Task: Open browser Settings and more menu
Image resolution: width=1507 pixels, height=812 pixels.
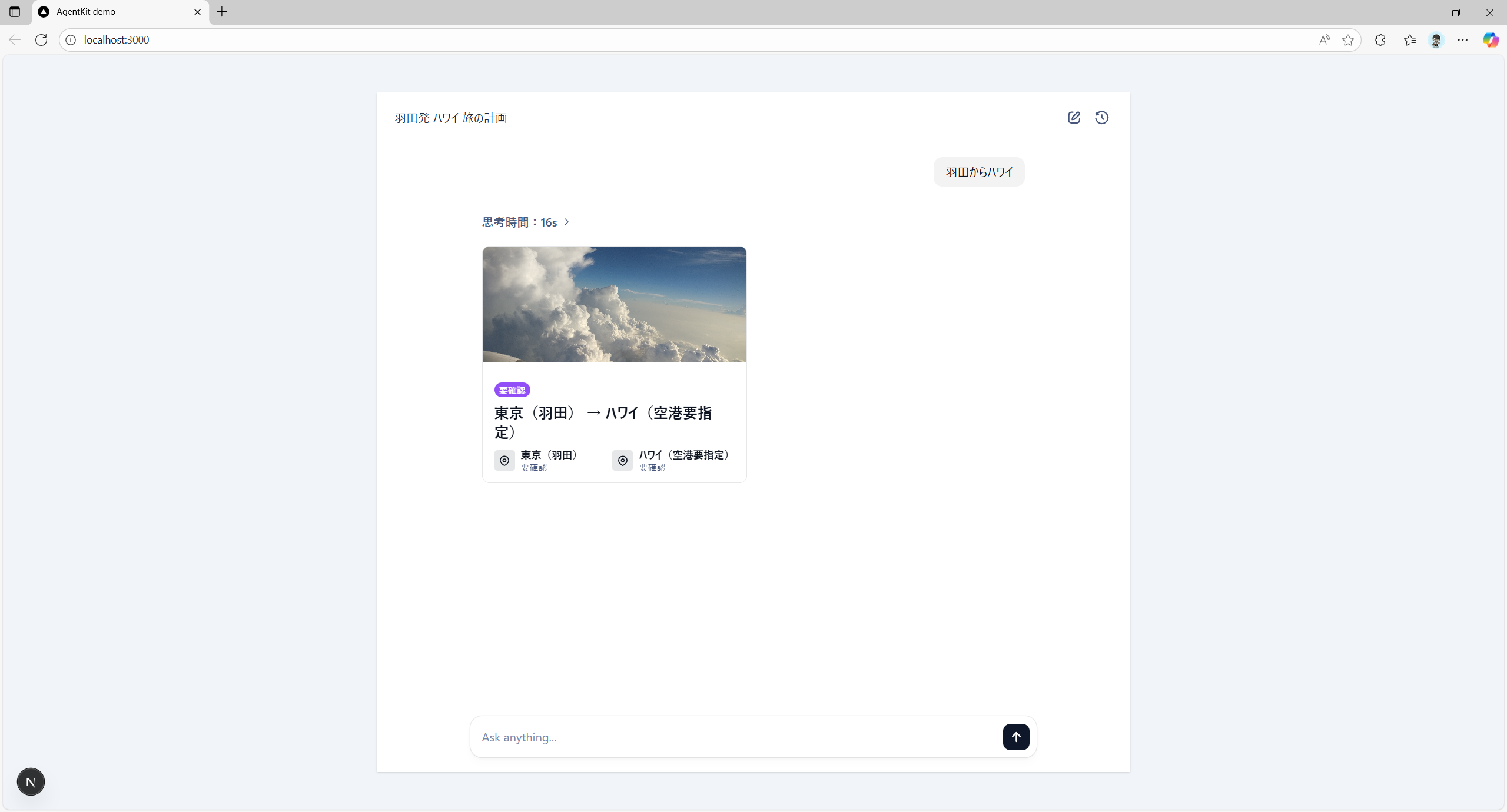Action: coord(1463,40)
